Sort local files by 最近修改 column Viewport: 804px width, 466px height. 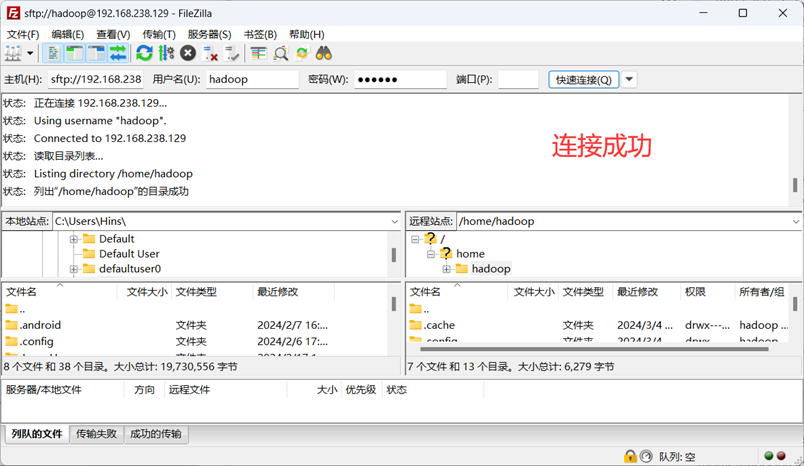293,292
